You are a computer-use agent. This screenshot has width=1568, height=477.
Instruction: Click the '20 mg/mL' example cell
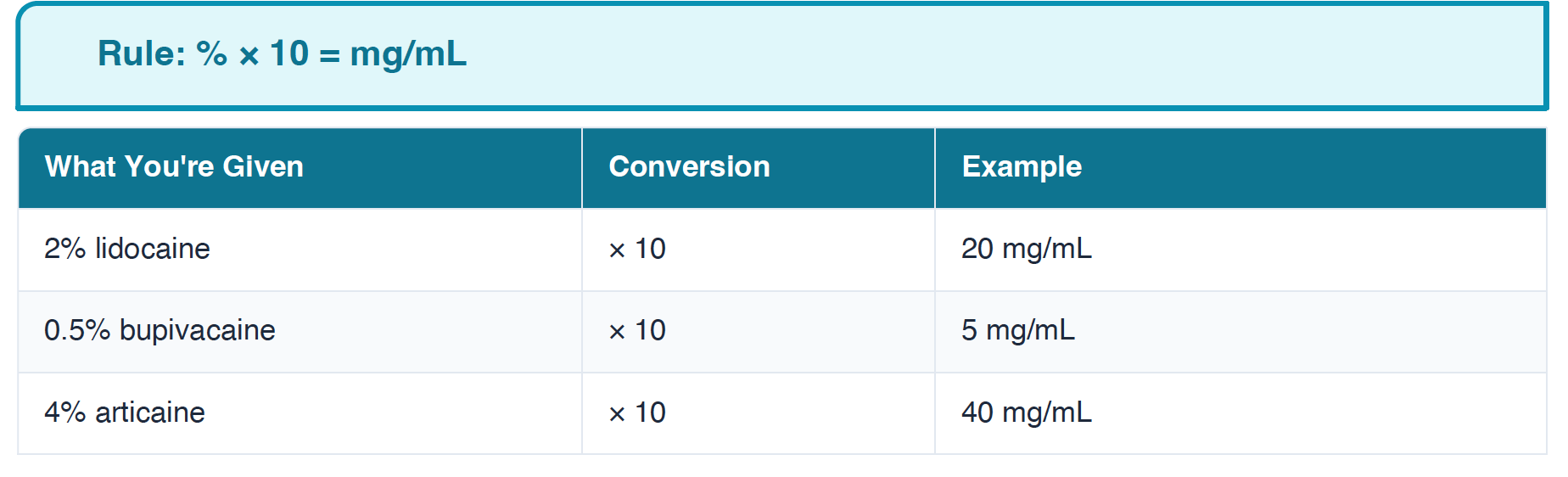point(1026,249)
